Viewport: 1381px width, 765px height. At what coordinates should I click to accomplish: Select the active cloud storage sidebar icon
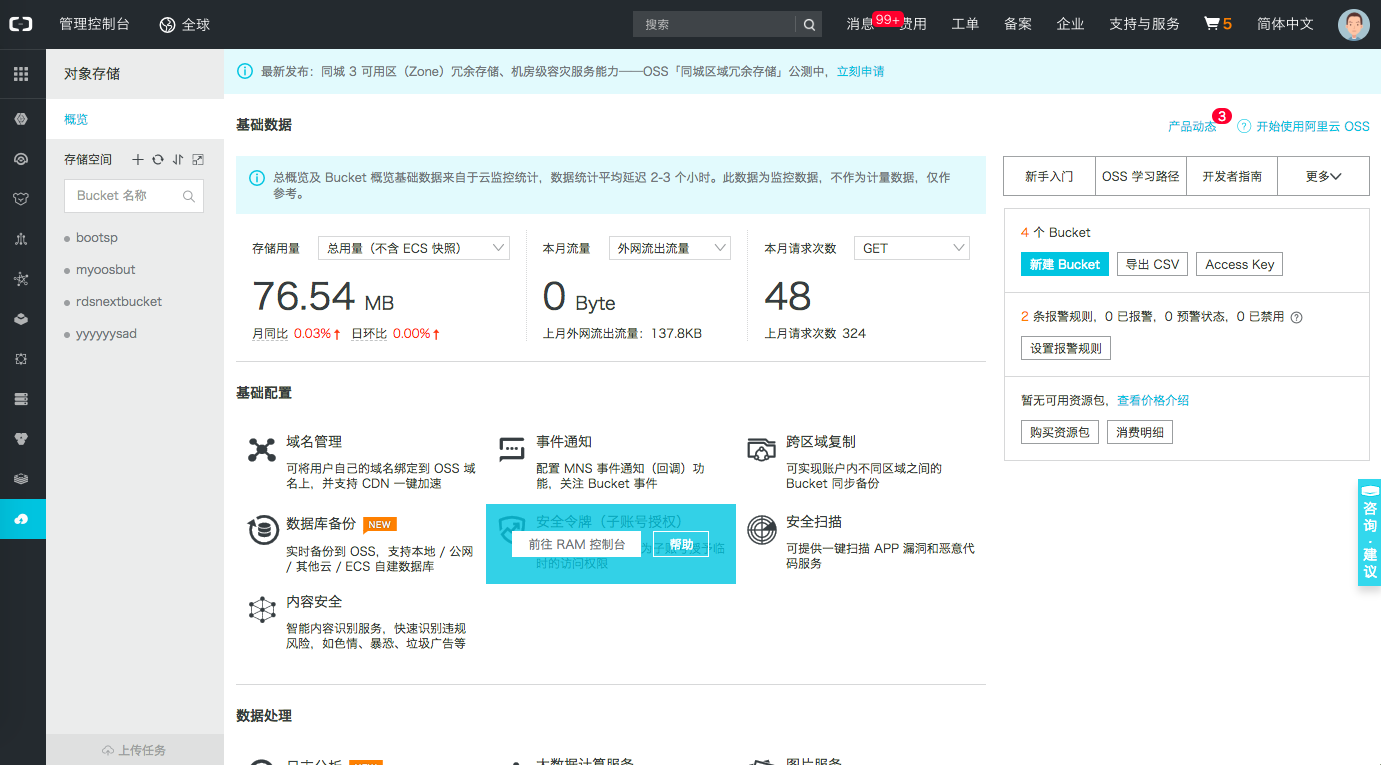22,519
